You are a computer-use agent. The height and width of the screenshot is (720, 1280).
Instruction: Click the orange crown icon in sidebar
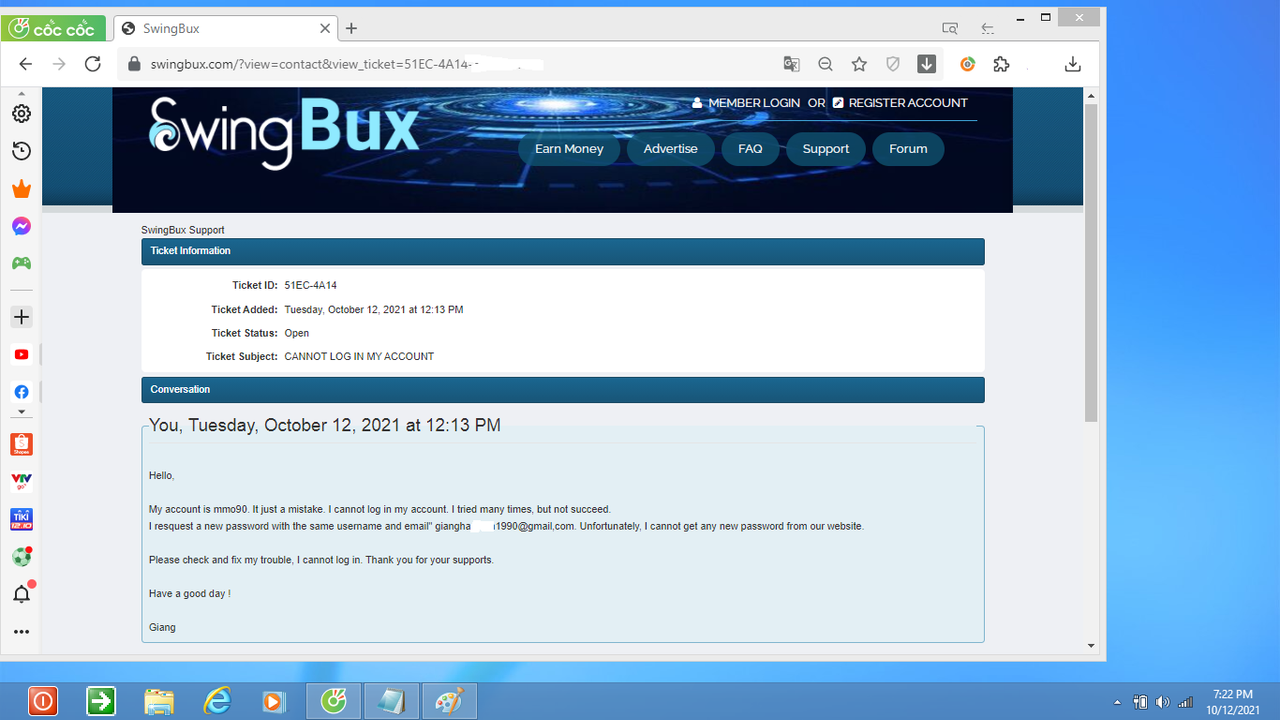pyautogui.click(x=21, y=189)
